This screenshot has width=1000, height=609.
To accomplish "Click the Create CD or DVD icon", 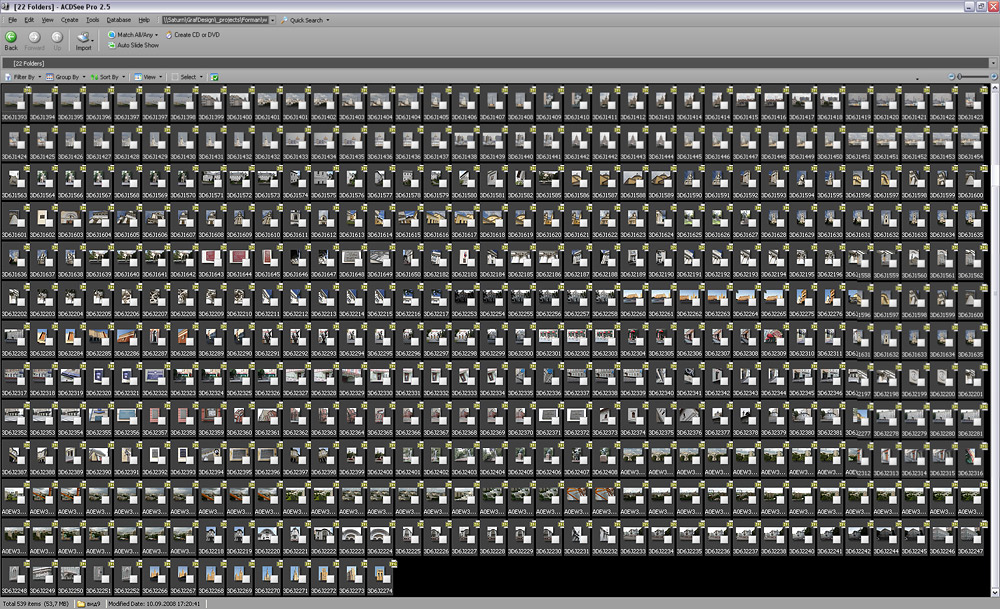I will click(169, 35).
